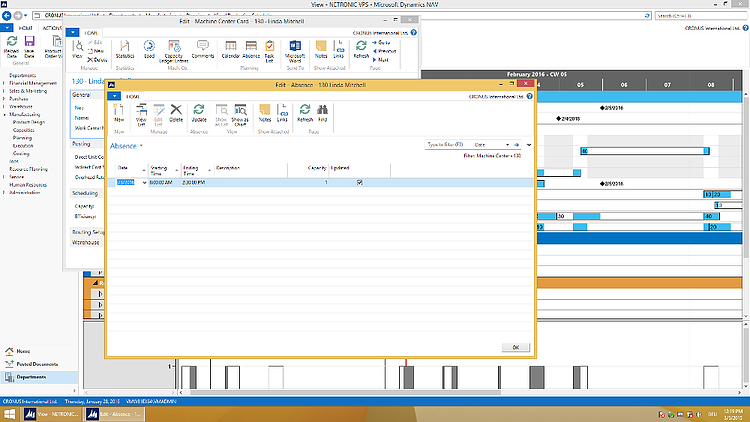750x422 pixels.
Task: Select Planning in the Manufacturing tree
Action: (22, 138)
